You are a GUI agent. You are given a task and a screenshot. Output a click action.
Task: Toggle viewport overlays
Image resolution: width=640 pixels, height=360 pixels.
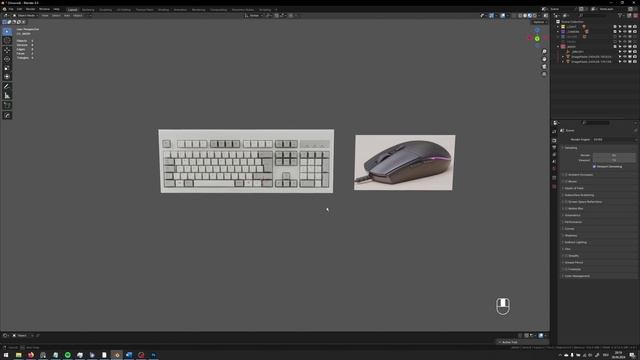point(502,16)
